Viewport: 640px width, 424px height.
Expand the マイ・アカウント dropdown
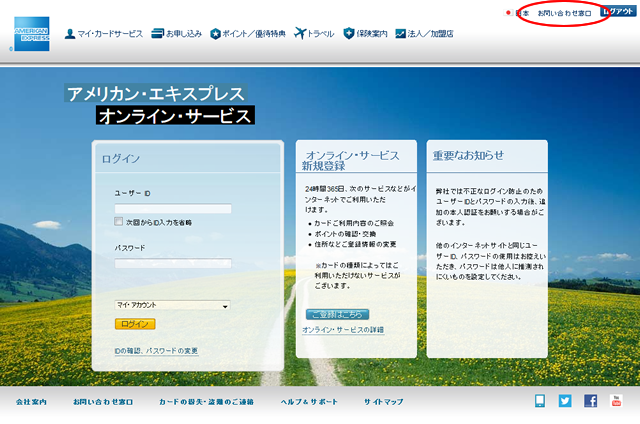[172, 305]
